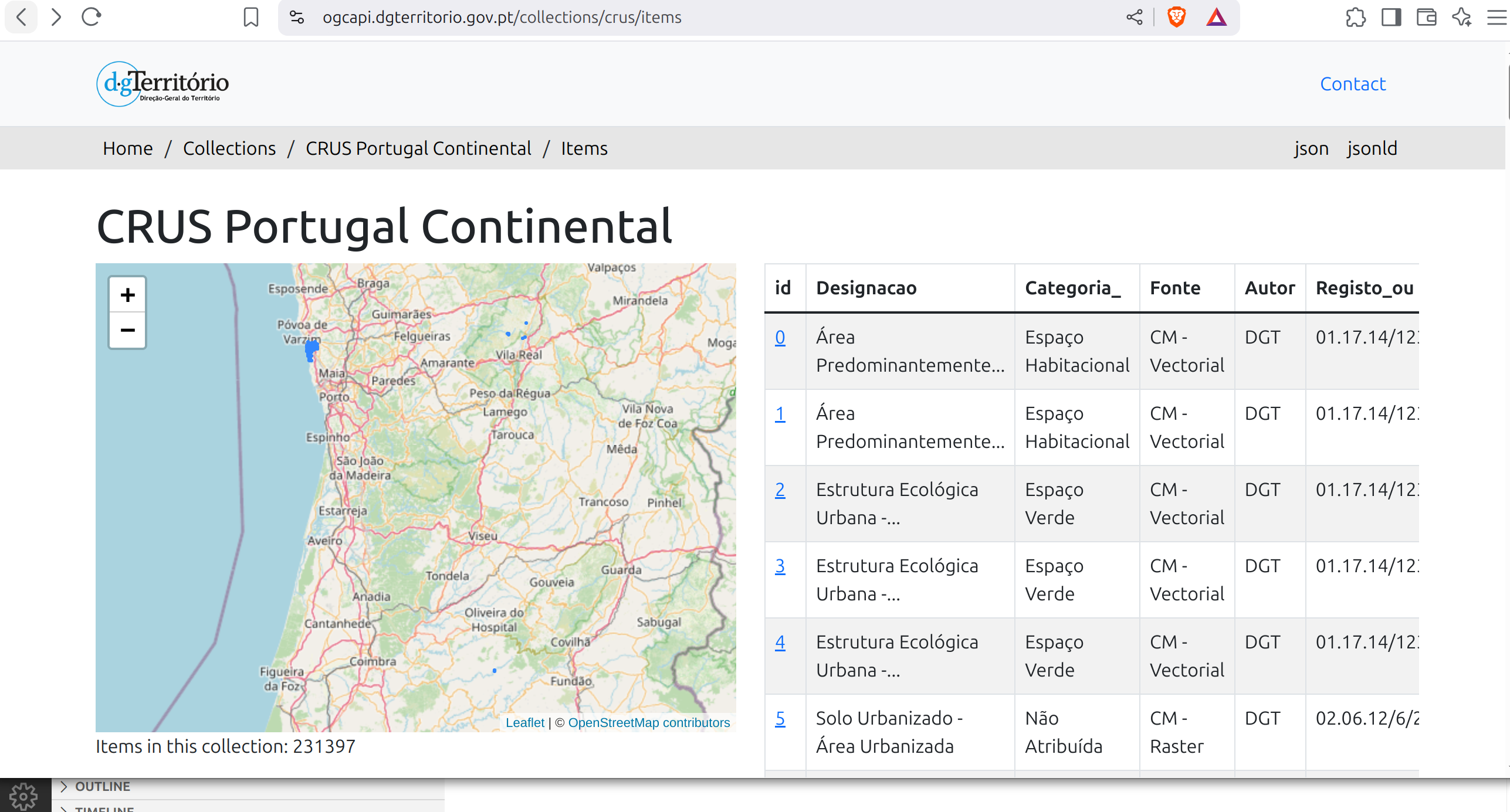
Task: Click the share icon in address bar
Action: tap(1134, 17)
